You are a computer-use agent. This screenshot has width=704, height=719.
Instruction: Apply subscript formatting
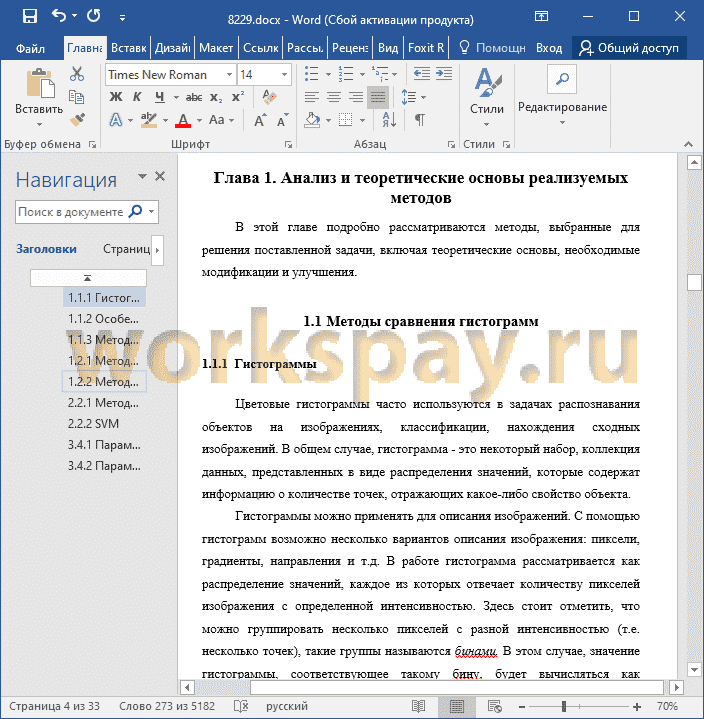[x=216, y=97]
